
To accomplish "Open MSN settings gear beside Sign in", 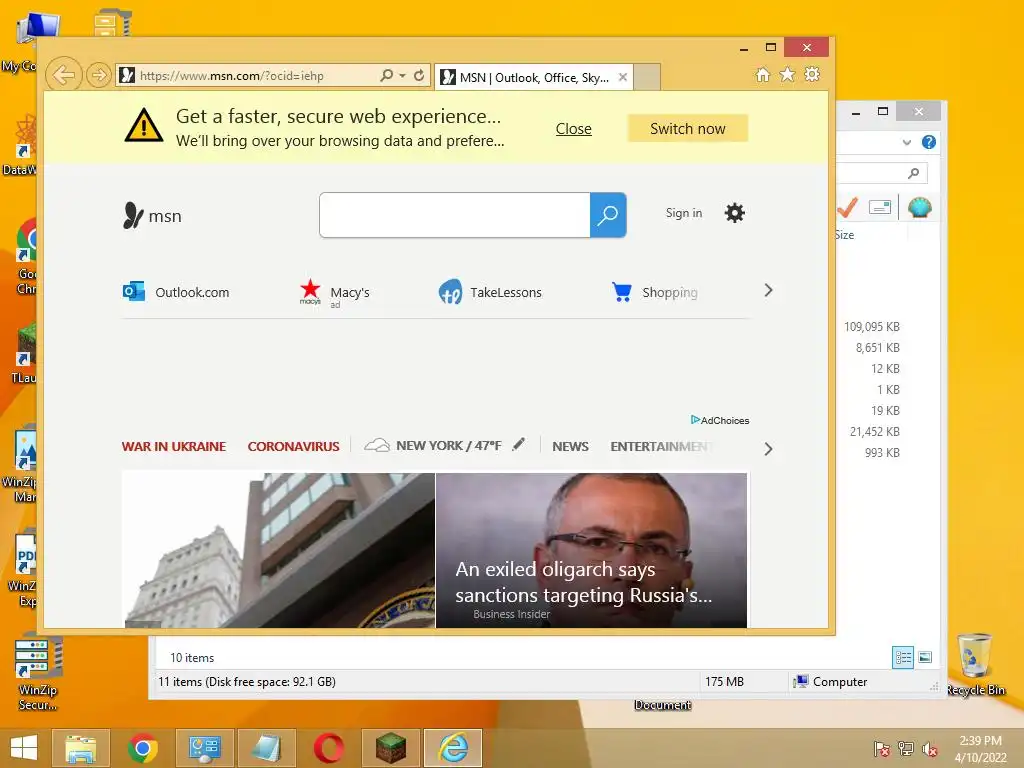I will coord(735,213).
